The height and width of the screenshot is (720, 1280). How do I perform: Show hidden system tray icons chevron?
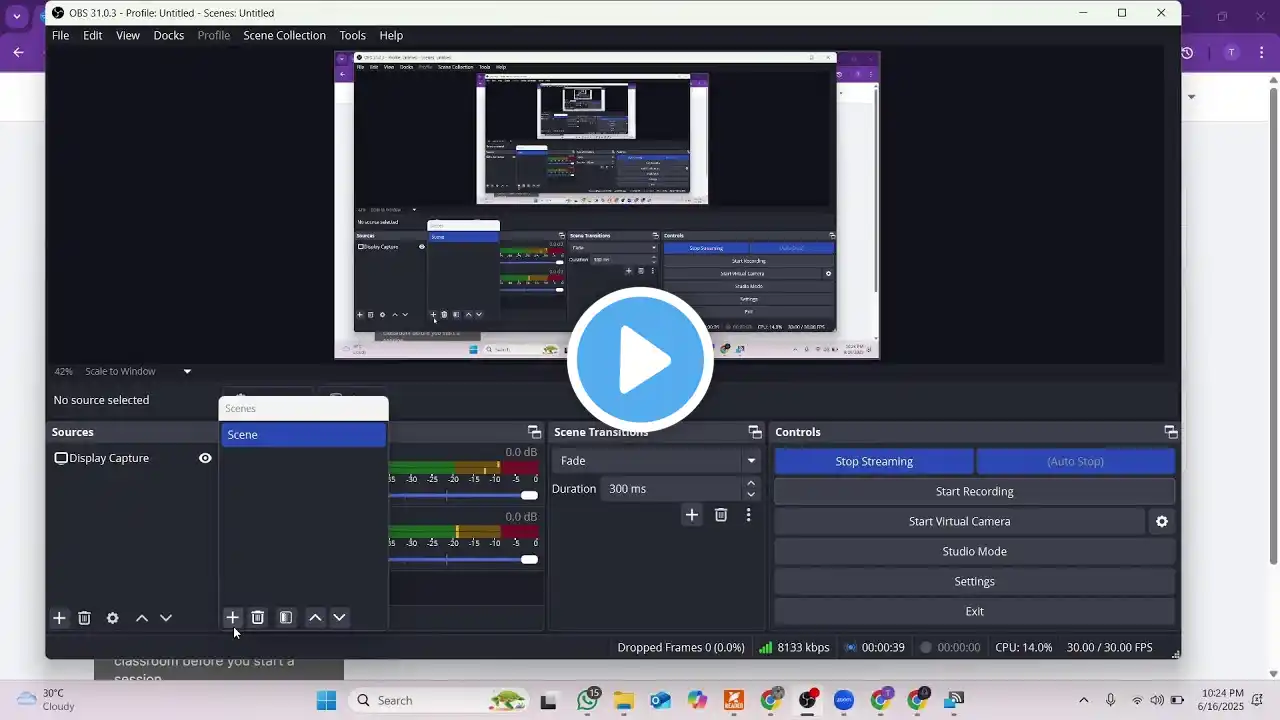[x=1083, y=700]
